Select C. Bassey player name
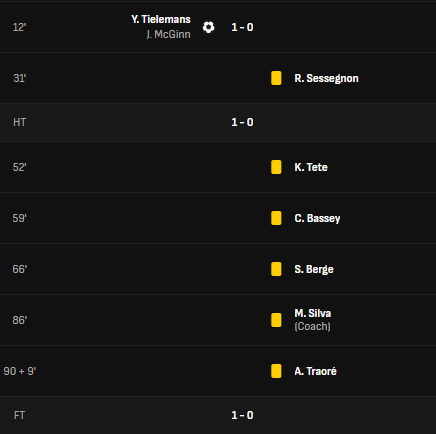Screen dimensions: 436x434 [x=317, y=218]
